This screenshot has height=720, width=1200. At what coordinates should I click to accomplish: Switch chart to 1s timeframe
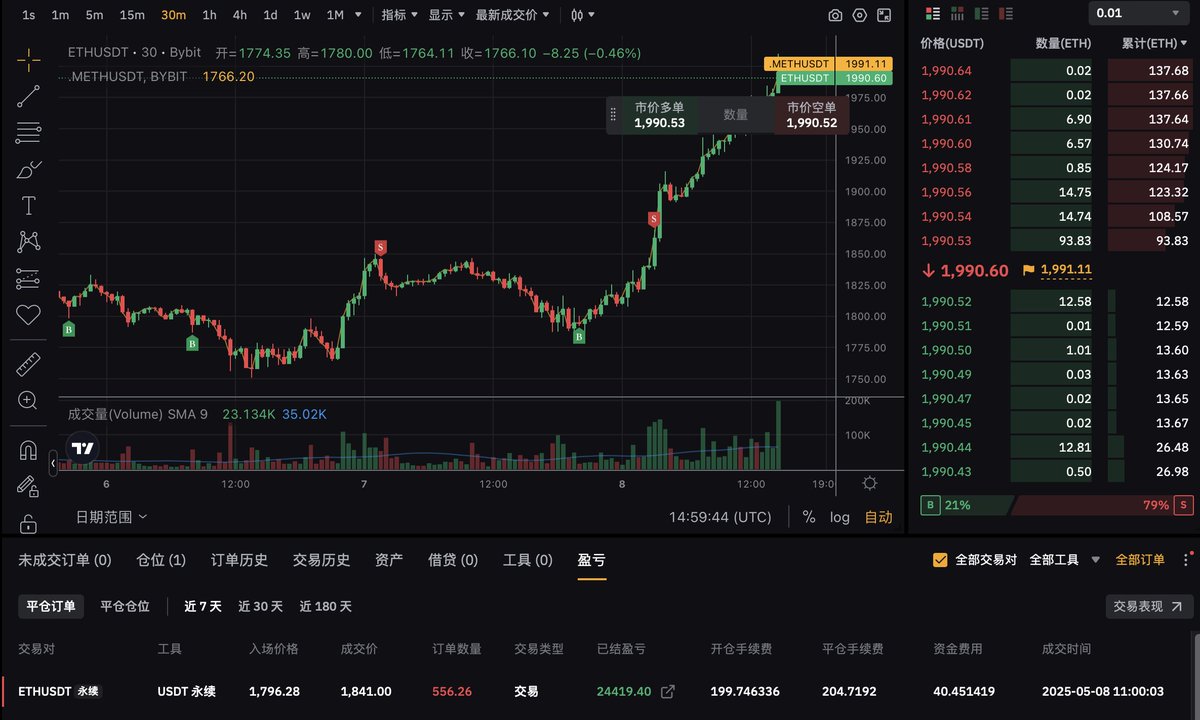[x=28, y=15]
